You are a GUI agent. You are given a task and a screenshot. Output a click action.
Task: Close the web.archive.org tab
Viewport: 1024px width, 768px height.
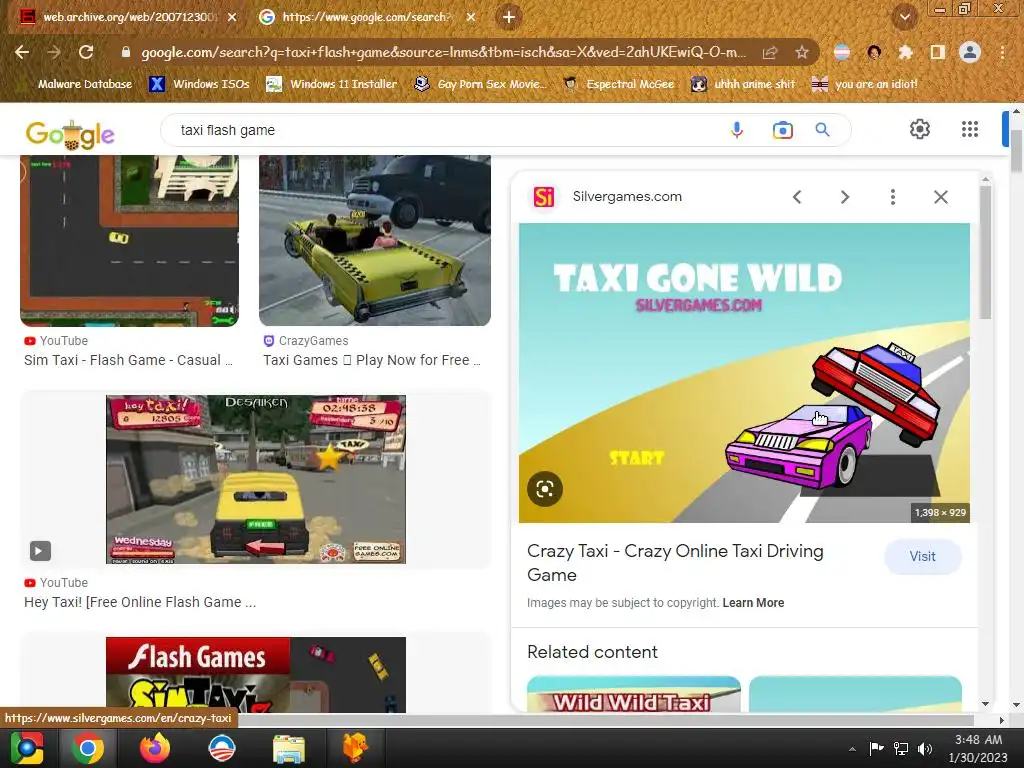tap(232, 17)
